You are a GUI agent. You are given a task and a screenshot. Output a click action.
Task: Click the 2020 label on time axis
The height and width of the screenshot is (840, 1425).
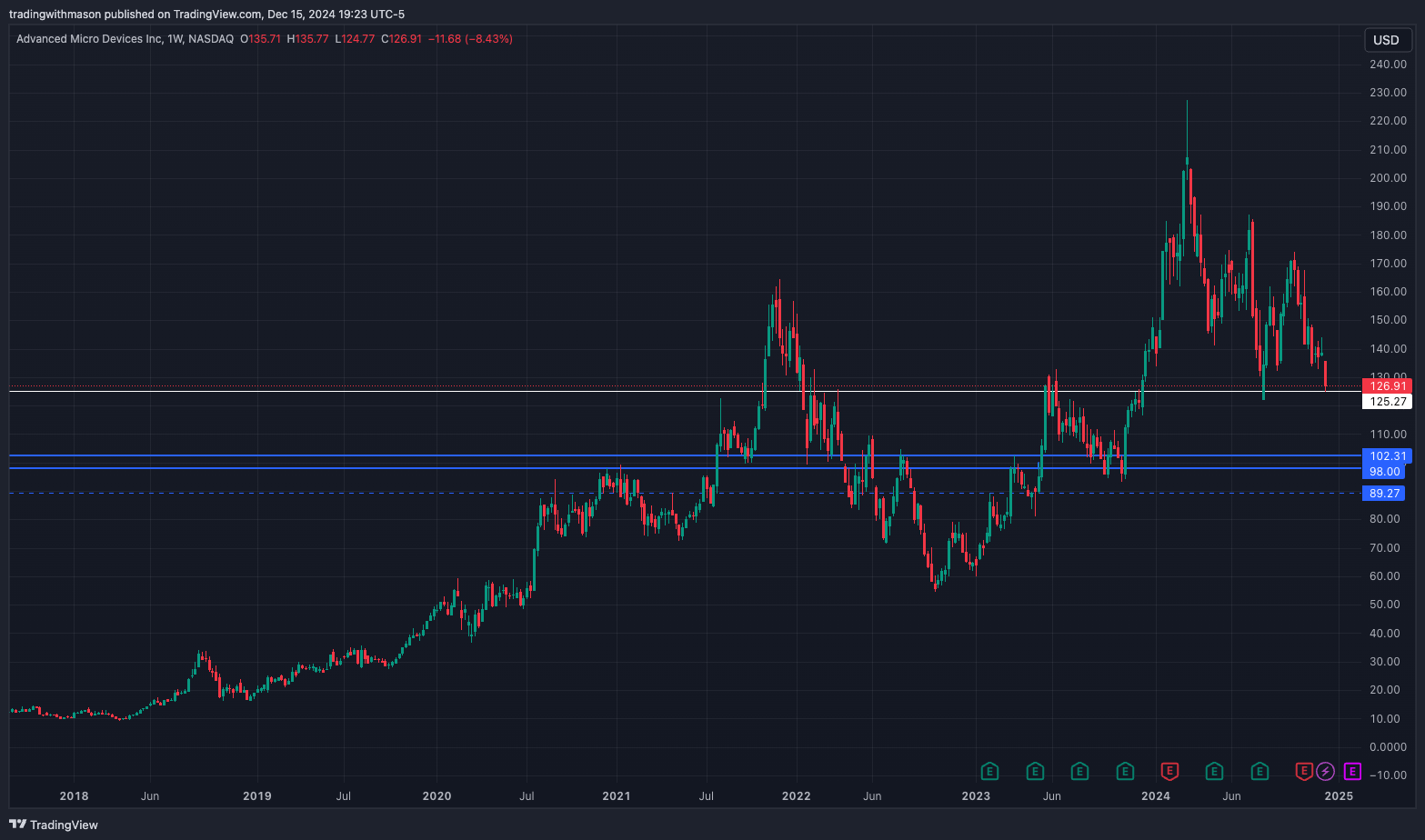click(x=437, y=796)
